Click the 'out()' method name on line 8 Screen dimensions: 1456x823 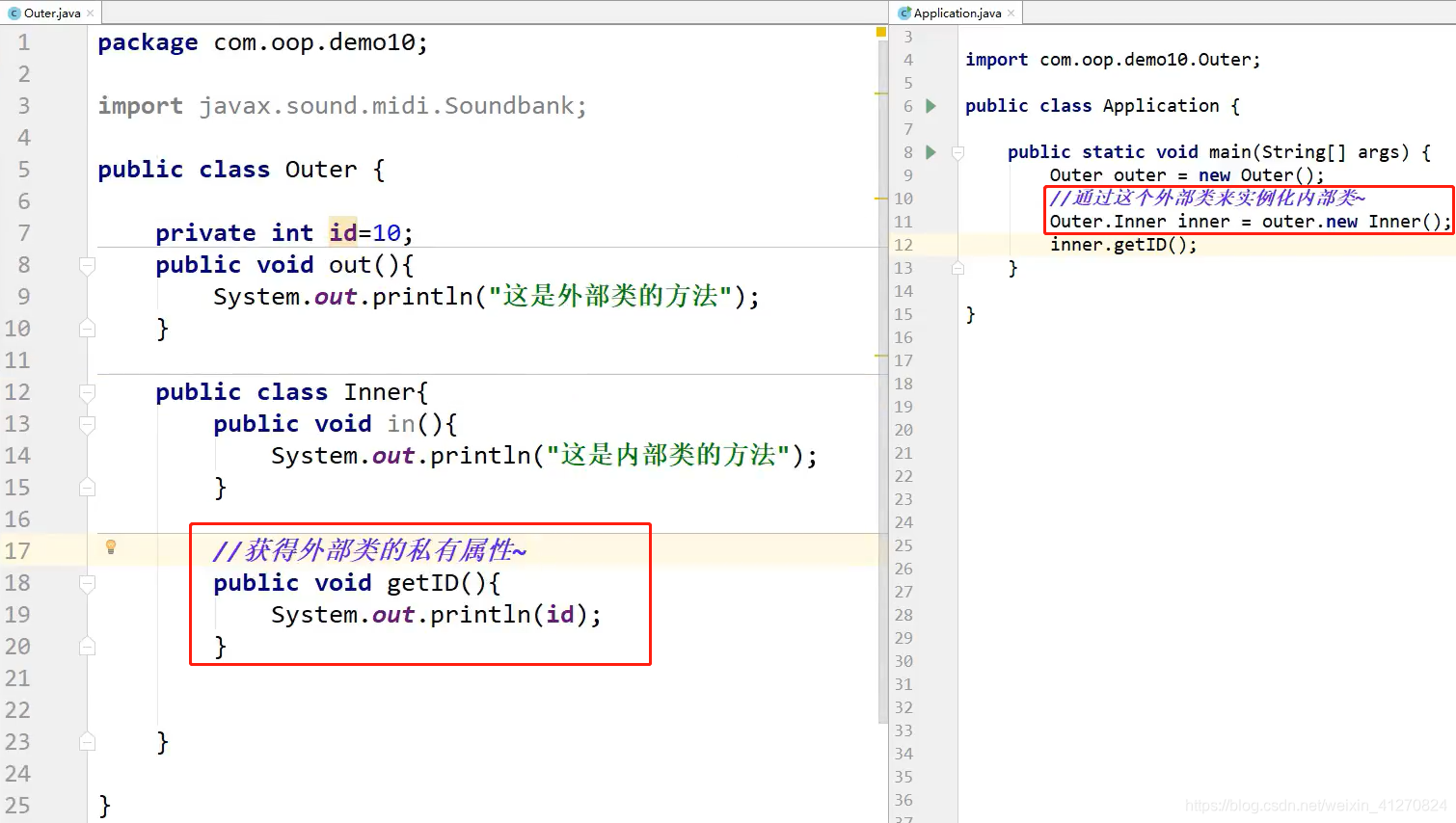[364, 265]
